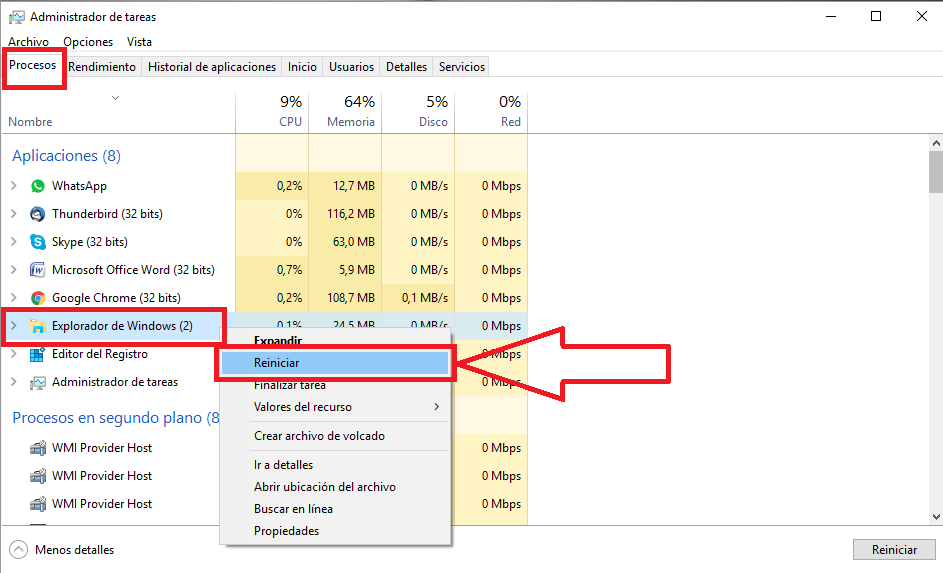Select Chrome's 108,7 MB memory cell

tap(345, 298)
